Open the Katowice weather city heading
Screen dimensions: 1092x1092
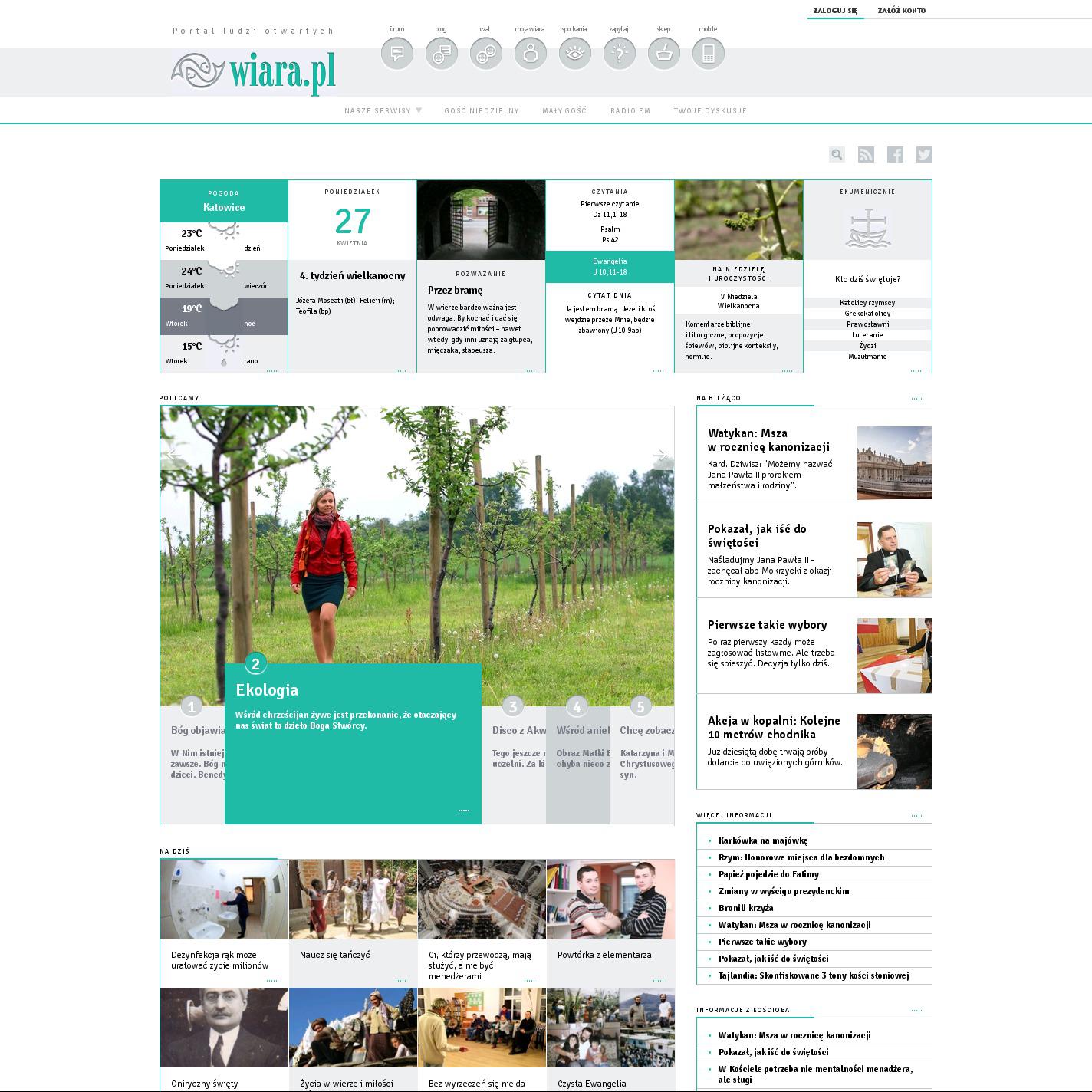(224, 208)
